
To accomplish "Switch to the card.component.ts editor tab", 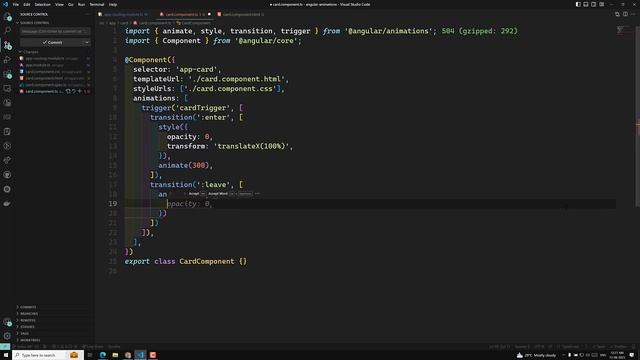I will [x=185, y=14].
